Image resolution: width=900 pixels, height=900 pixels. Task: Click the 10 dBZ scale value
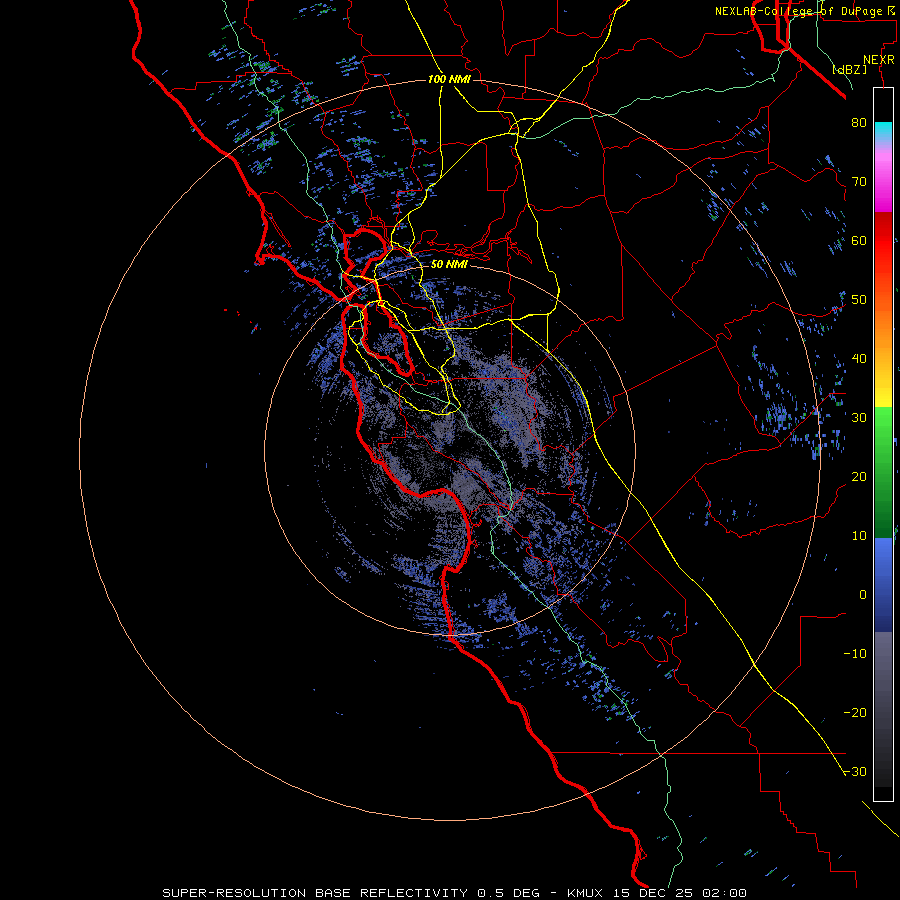[x=859, y=536]
